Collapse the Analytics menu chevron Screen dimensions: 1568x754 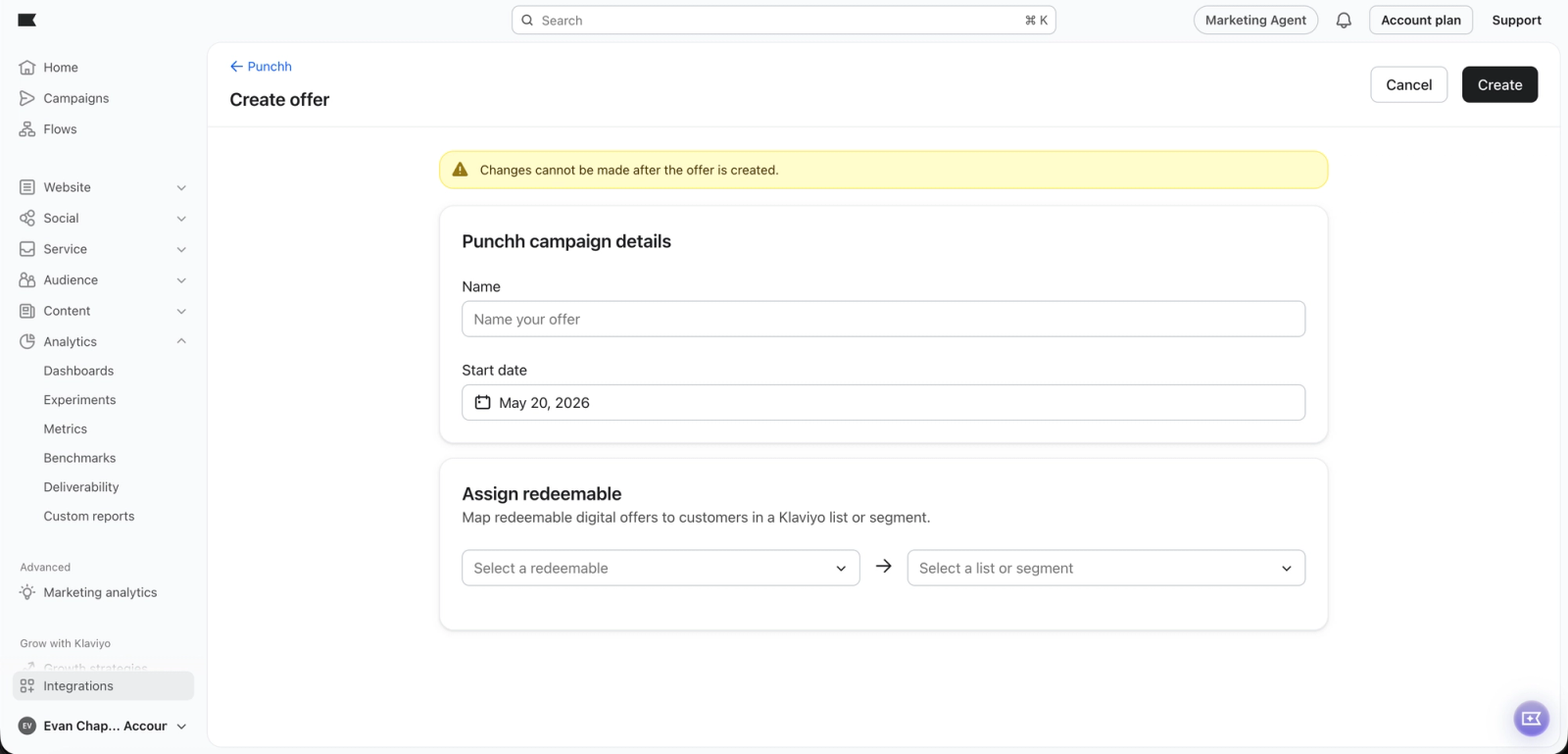[181, 341]
